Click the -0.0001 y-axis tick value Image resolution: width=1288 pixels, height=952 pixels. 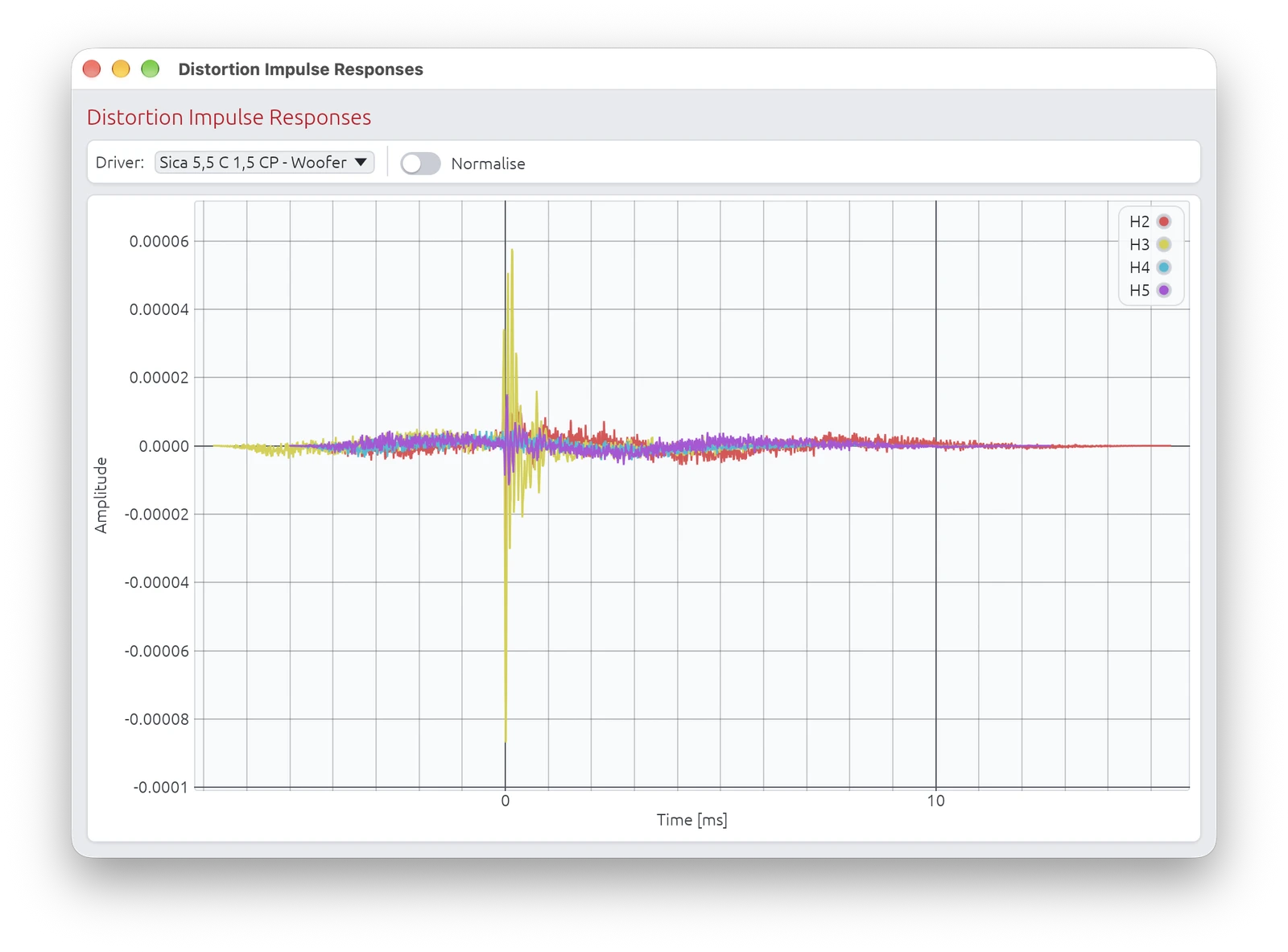coord(161,788)
